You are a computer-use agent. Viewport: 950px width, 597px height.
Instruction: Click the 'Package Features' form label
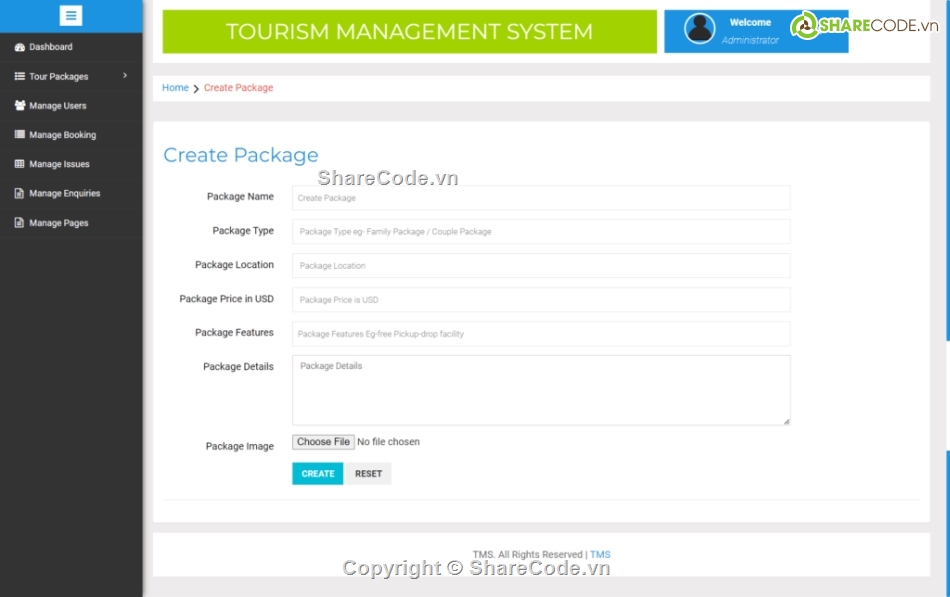click(234, 333)
